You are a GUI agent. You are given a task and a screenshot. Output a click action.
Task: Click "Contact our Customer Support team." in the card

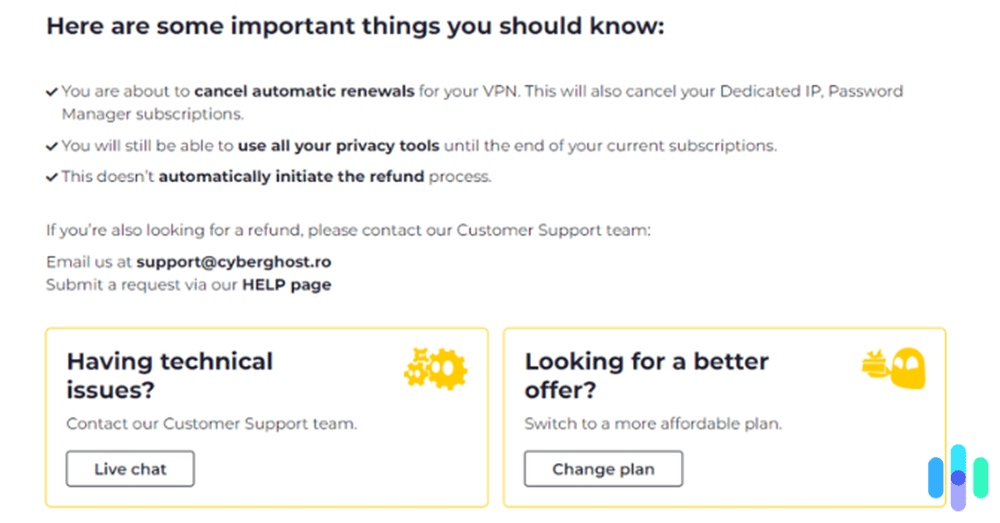(x=211, y=424)
